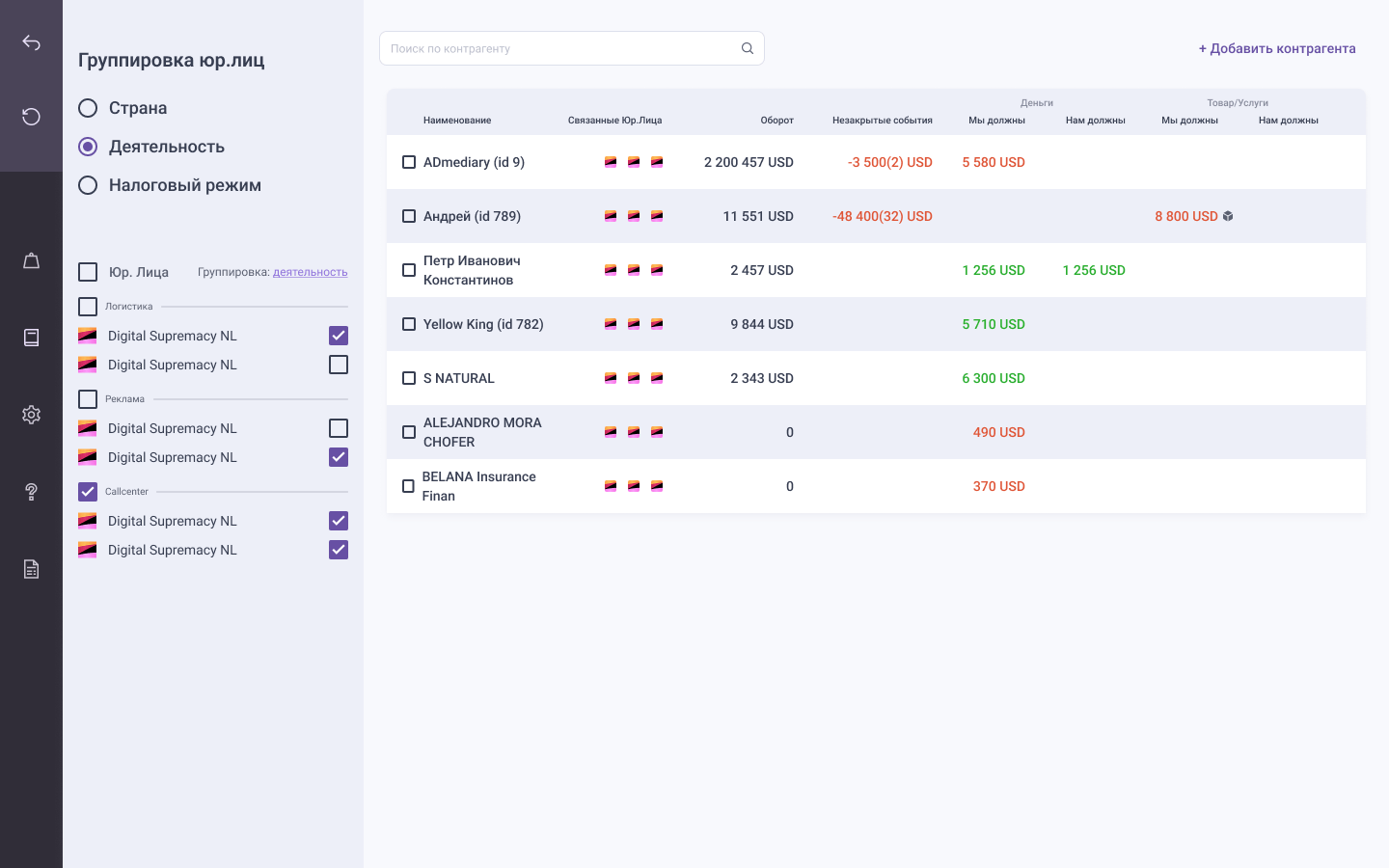The width and height of the screenshot is (1389, 868).
Task: Click first legal entity flag in ADmediary row
Action: 611,162
